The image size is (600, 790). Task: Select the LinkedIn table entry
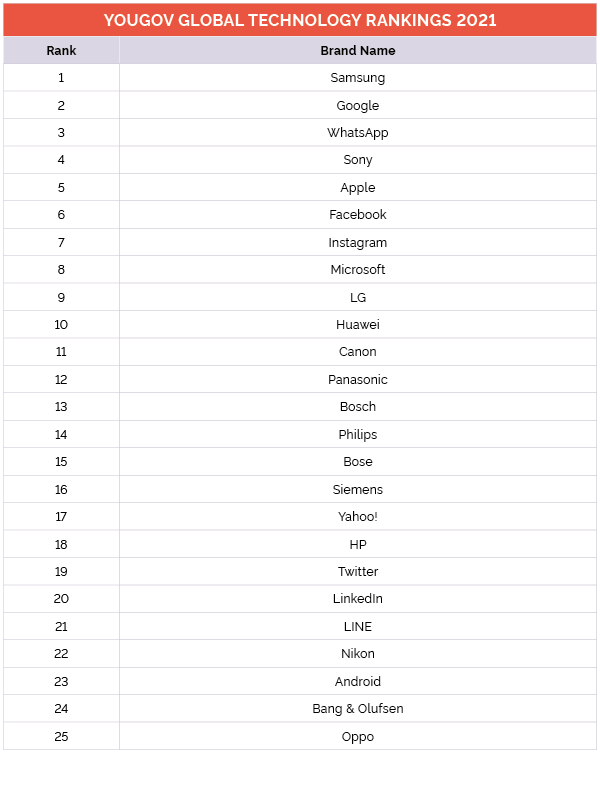point(358,599)
